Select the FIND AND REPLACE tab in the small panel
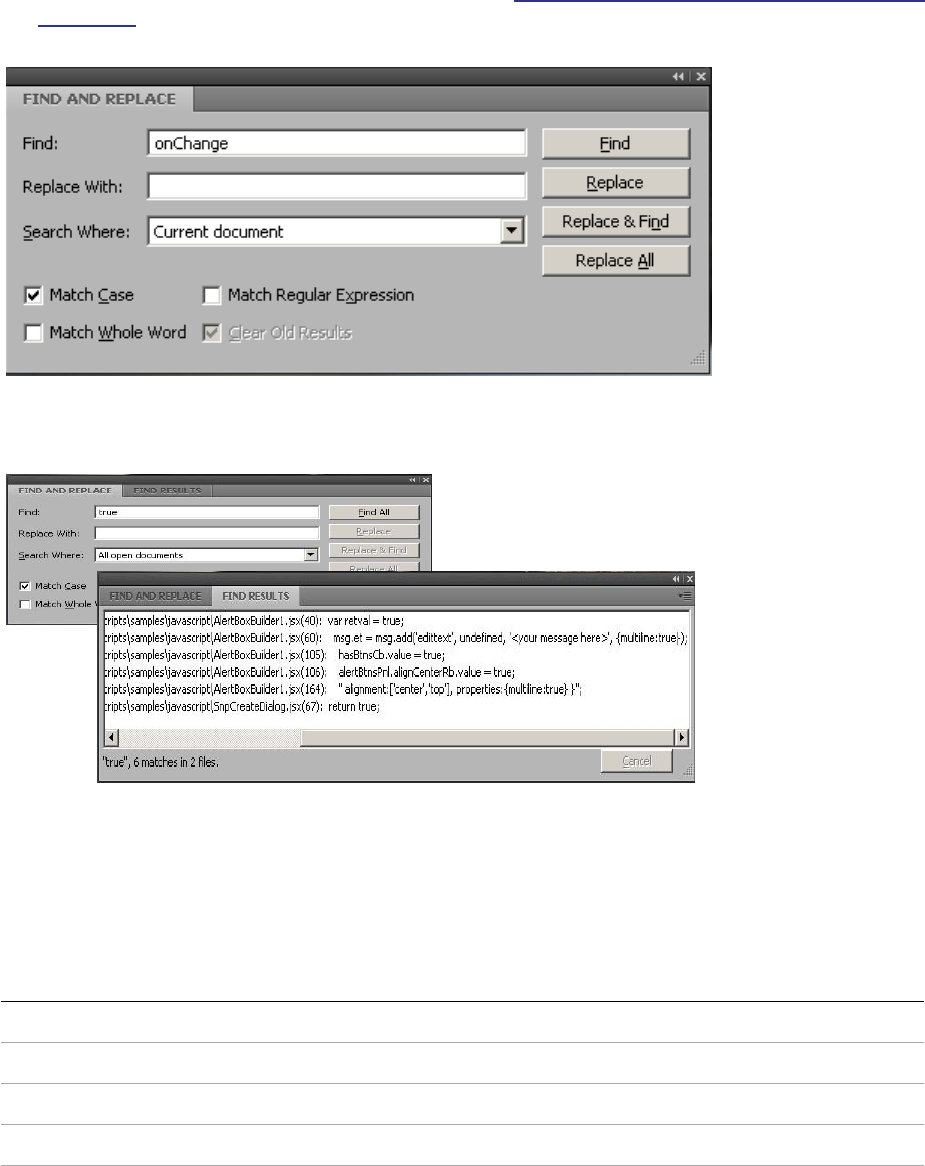 tap(65, 491)
